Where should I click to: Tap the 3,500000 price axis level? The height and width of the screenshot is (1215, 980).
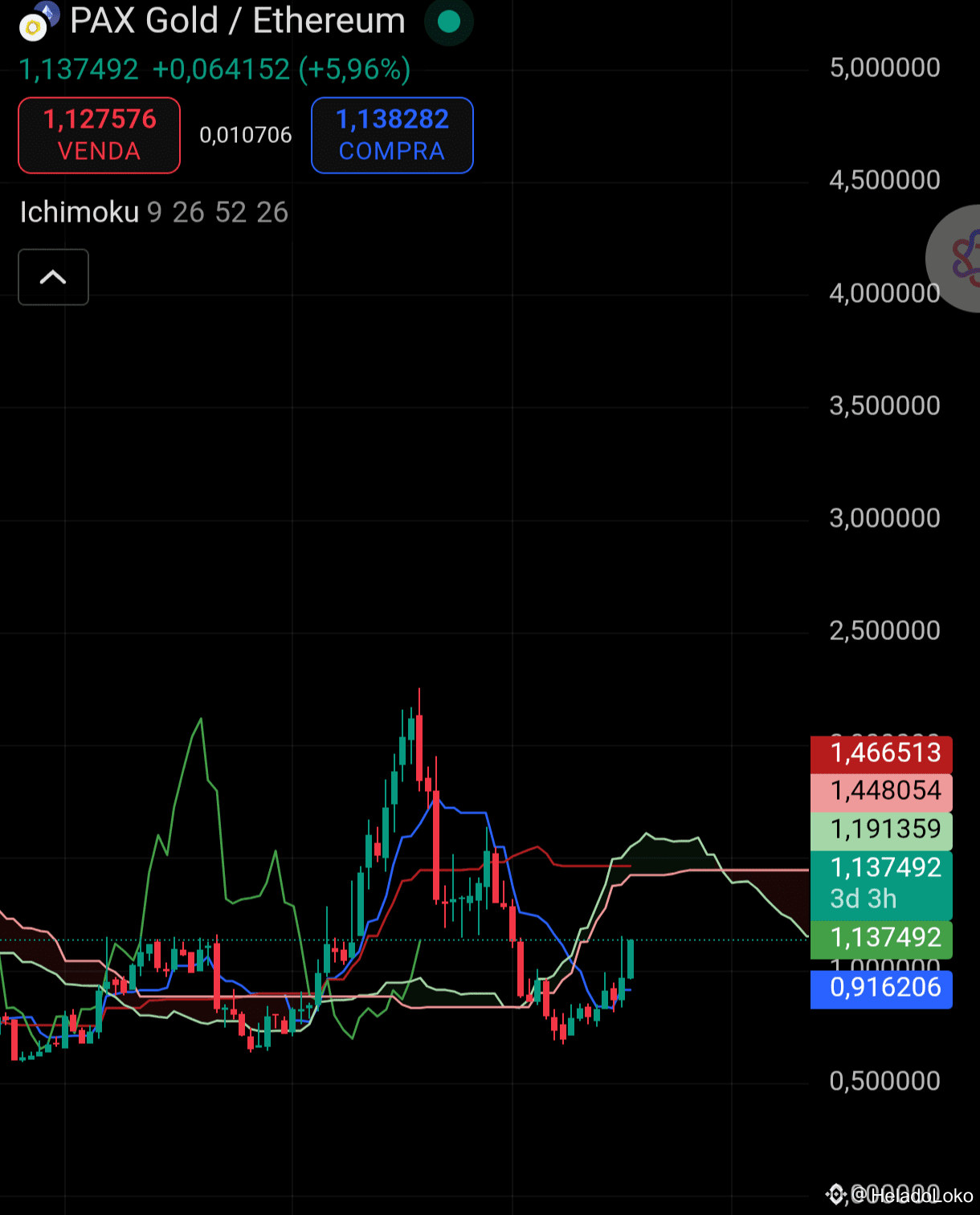[x=885, y=406]
